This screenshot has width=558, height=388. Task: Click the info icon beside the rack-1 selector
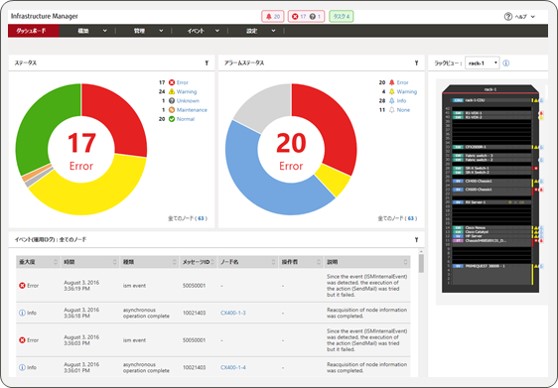[x=506, y=63]
